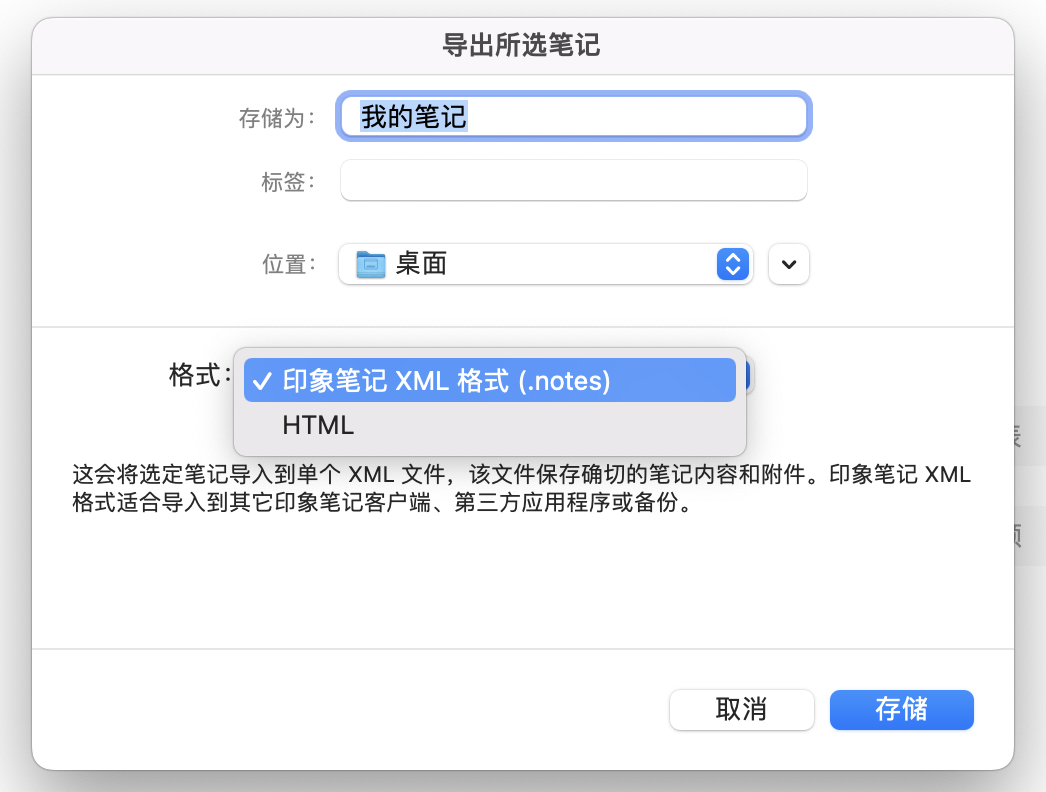Select 印象笔记 XML 格式 (.notes) from the menu

[446, 380]
